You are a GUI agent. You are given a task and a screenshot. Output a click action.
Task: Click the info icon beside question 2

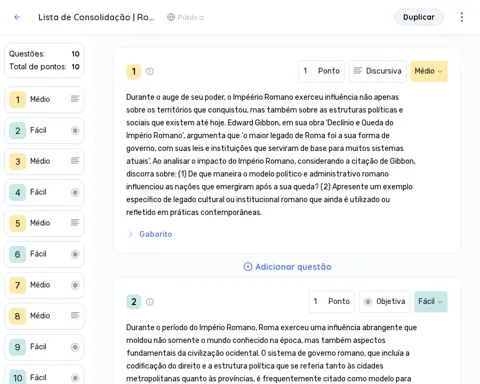[x=150, y=302]
